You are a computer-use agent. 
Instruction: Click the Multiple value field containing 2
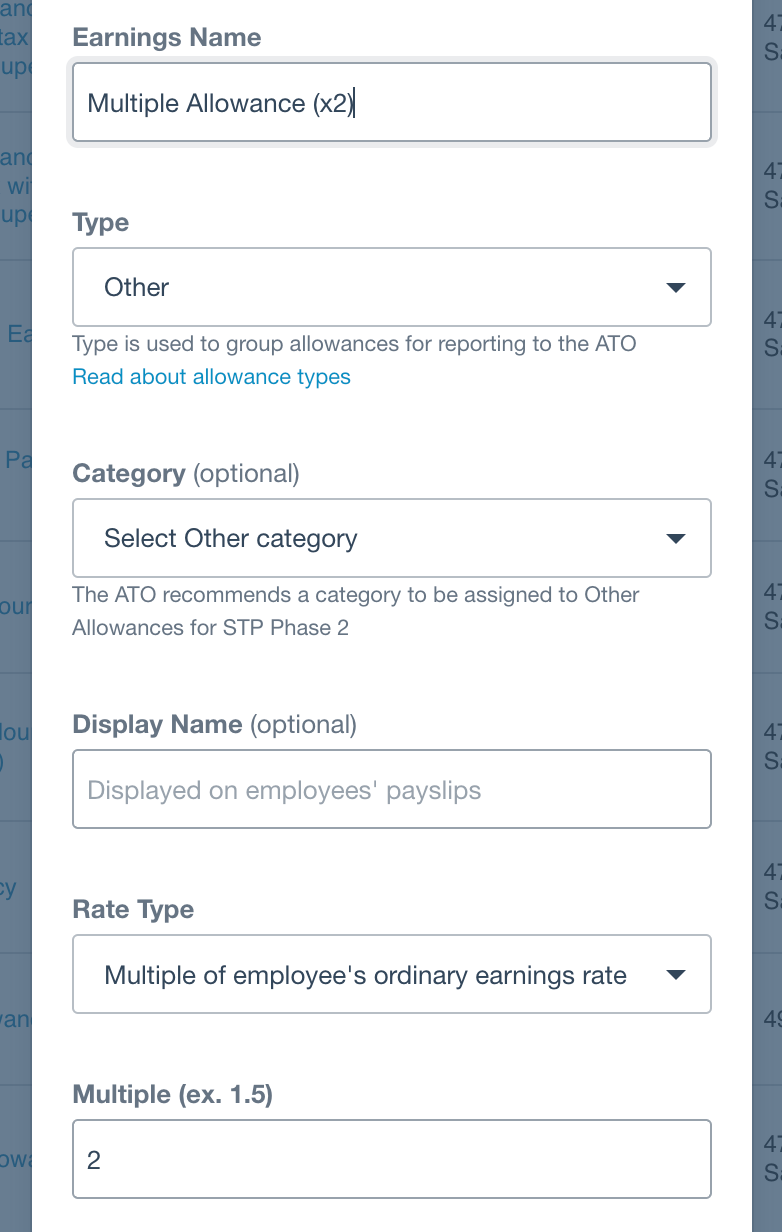(391, 1159)
